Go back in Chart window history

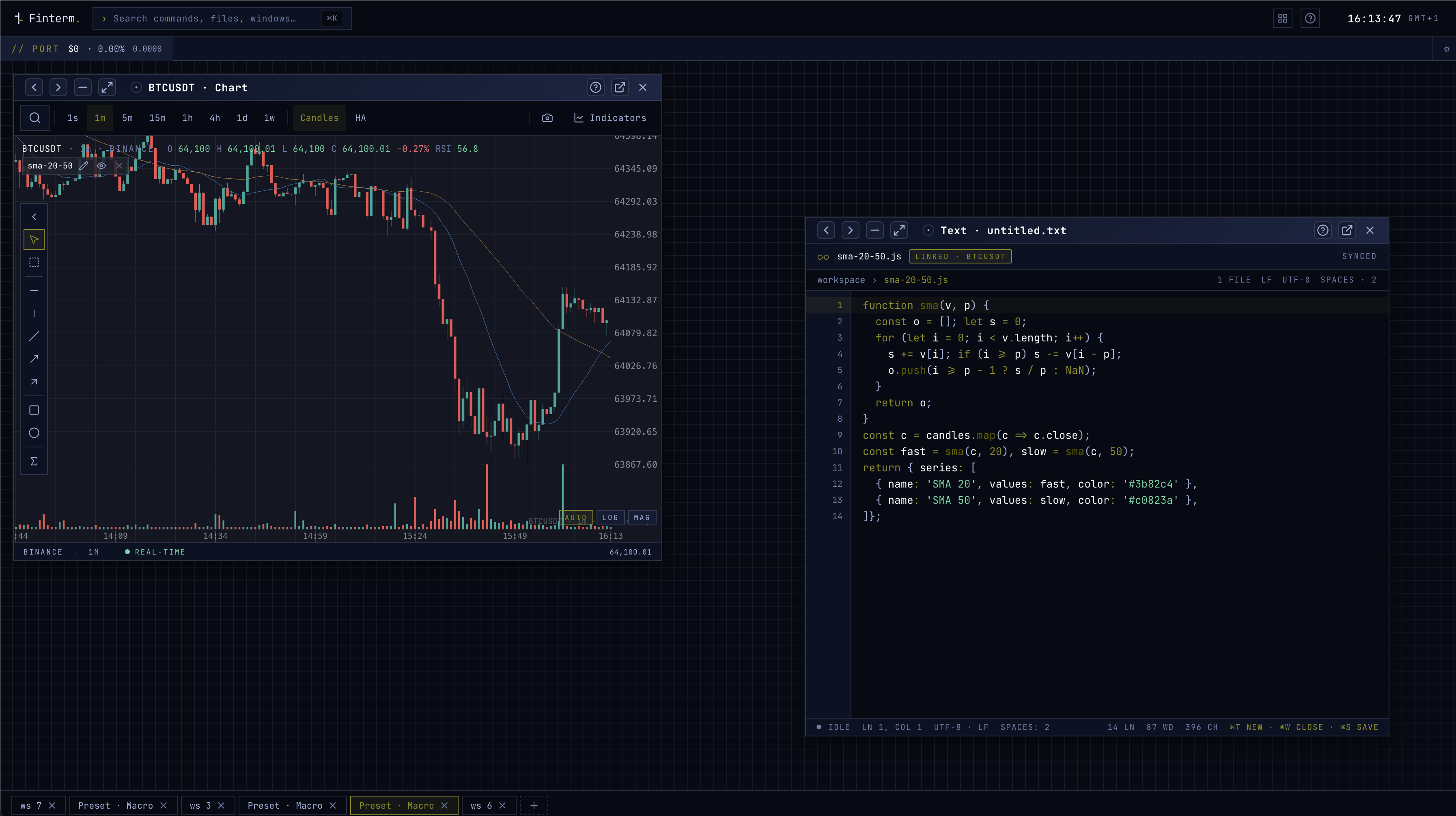(34, 87)
